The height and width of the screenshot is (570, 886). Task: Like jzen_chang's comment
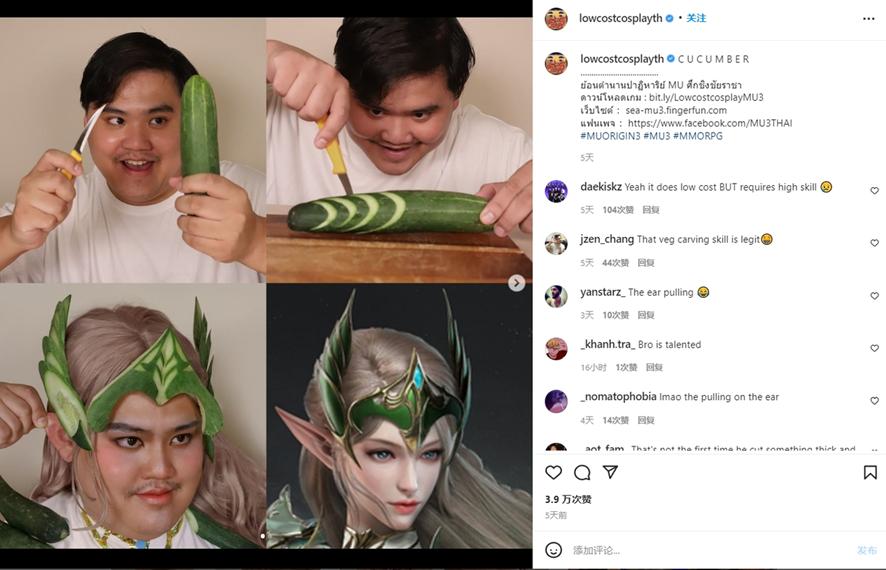tap(874, 243)
